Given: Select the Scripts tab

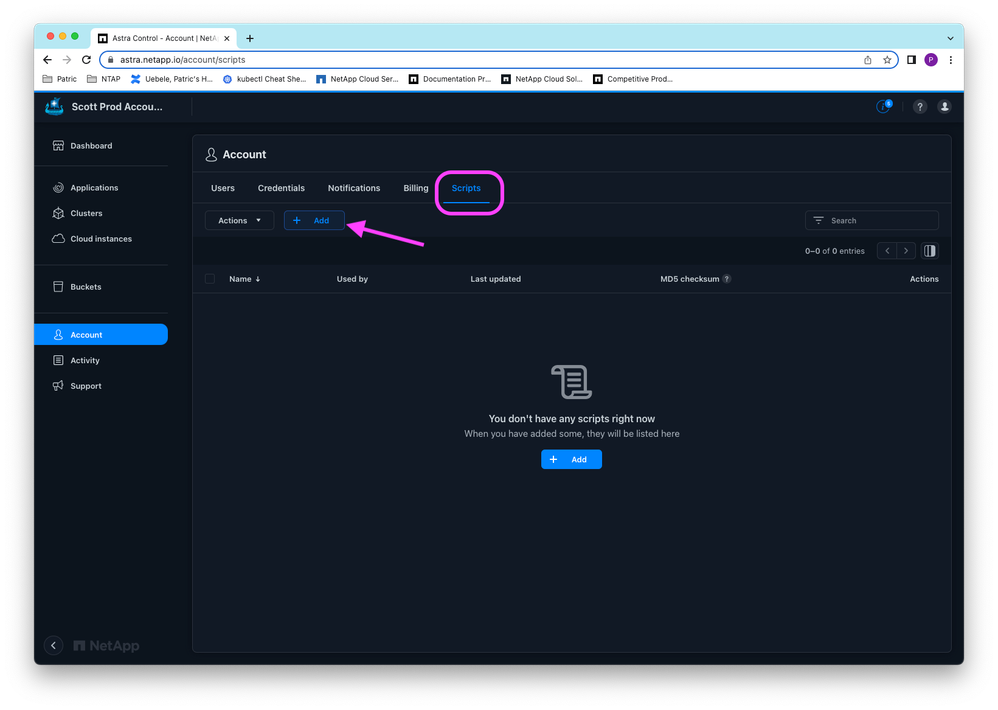Looking at the screenshot, I should (466, 188).
